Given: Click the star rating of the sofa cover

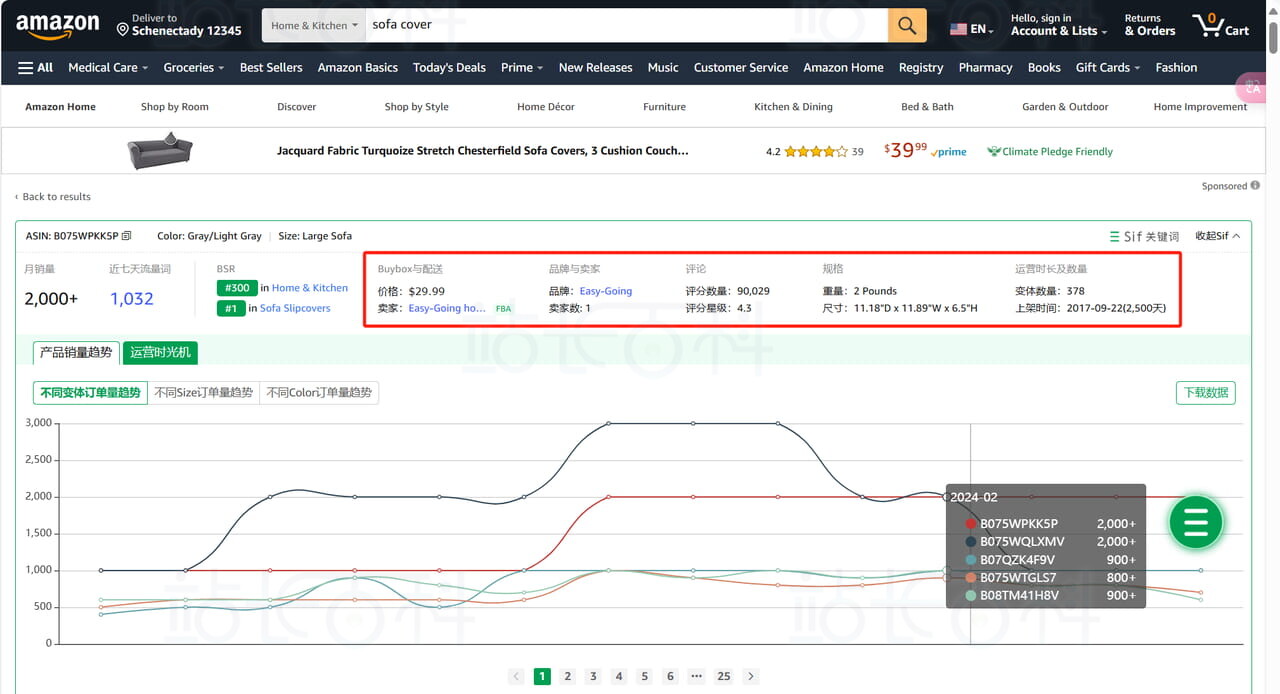Looking at the screenshot, I should pyautogui.click(x=816, y=152).
